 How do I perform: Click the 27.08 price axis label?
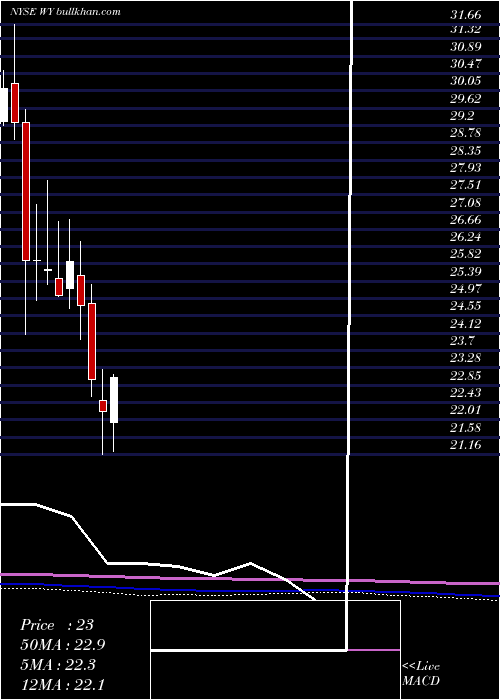point(466,203)
